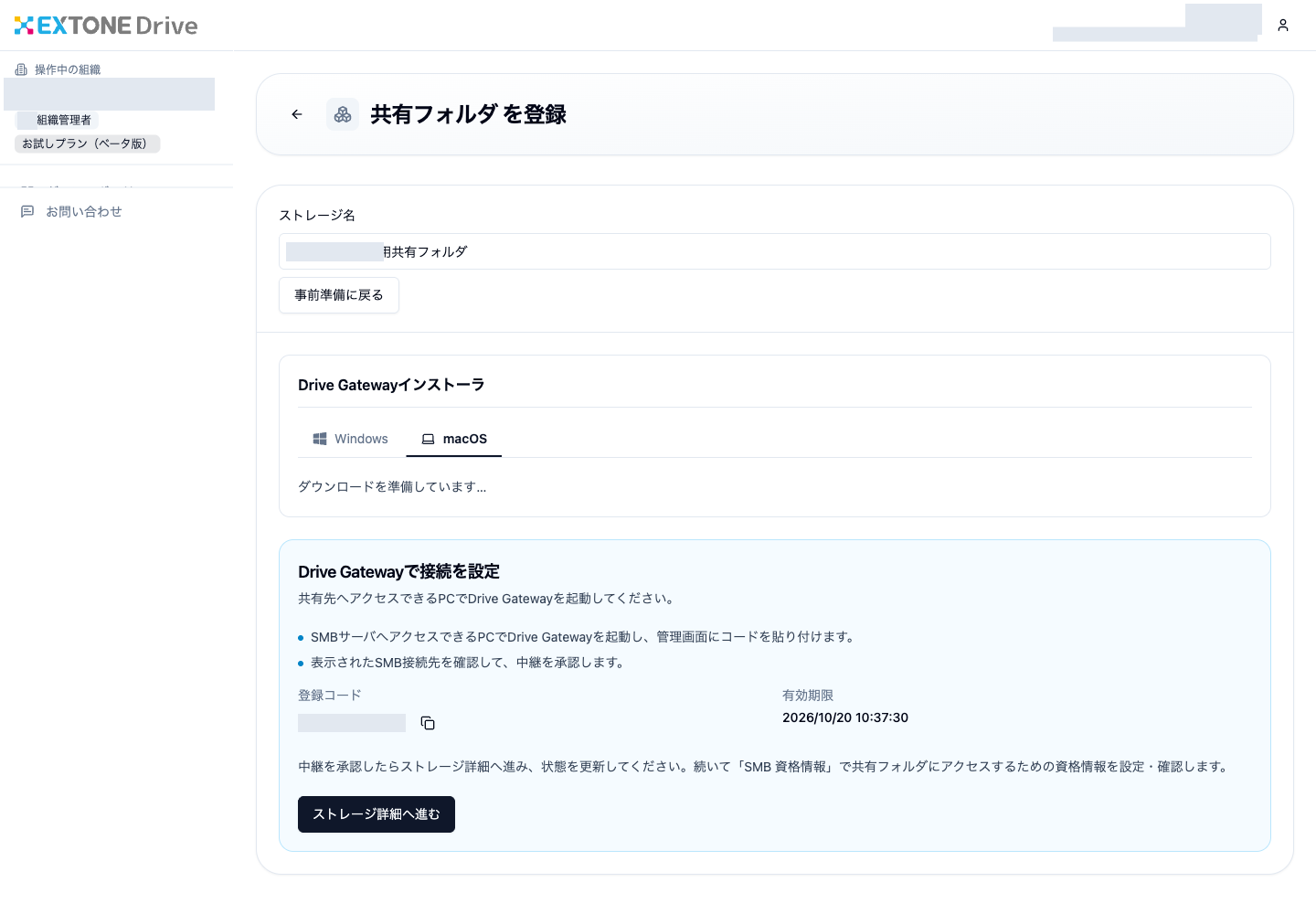Image resolution: width=1316 pixels, height=914 pixels.
Task: Click the Drive Gatewayインストーラ heading
Action: click(x=391, y=385)
